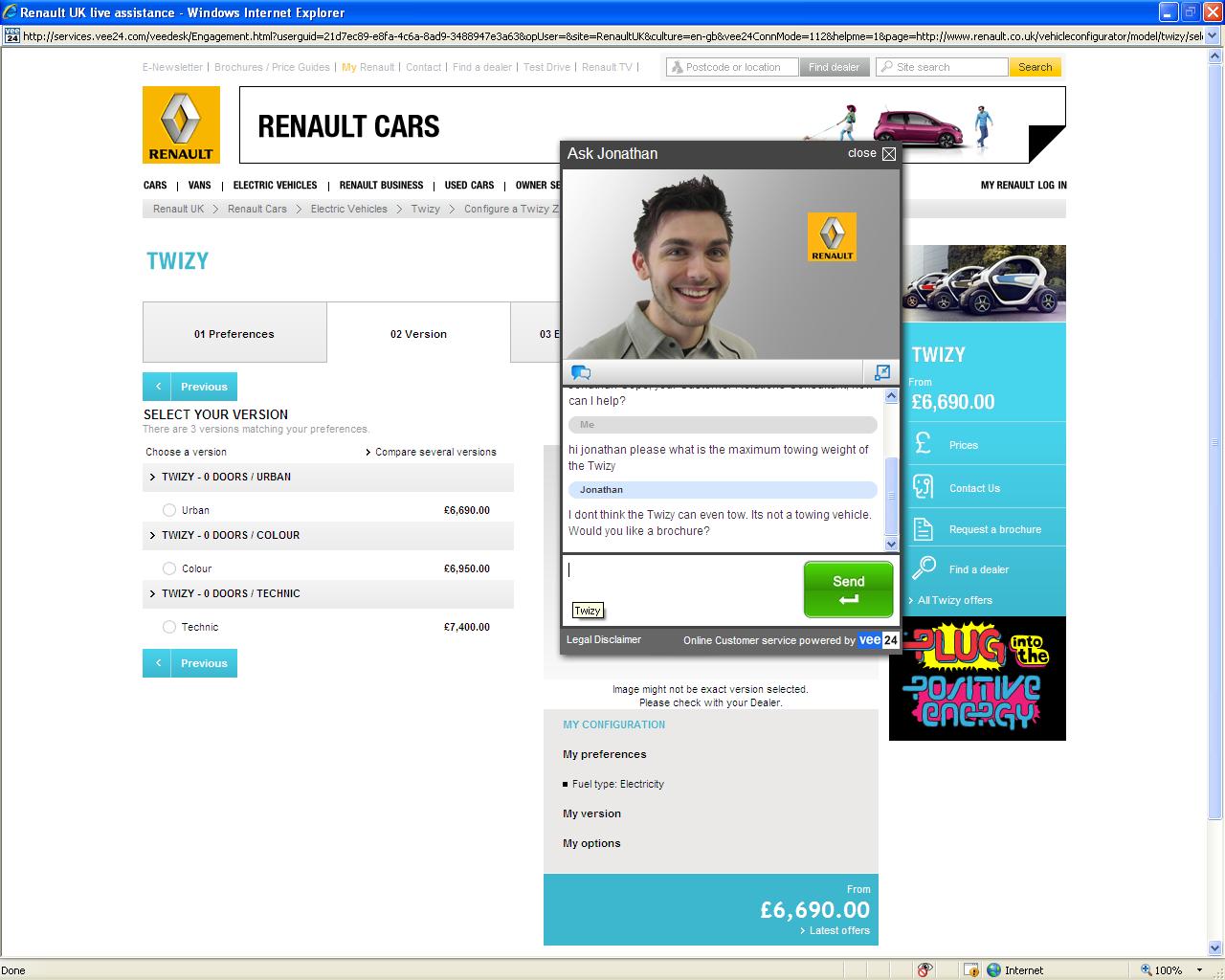Click the green Send button

click(x=848, y=589)
